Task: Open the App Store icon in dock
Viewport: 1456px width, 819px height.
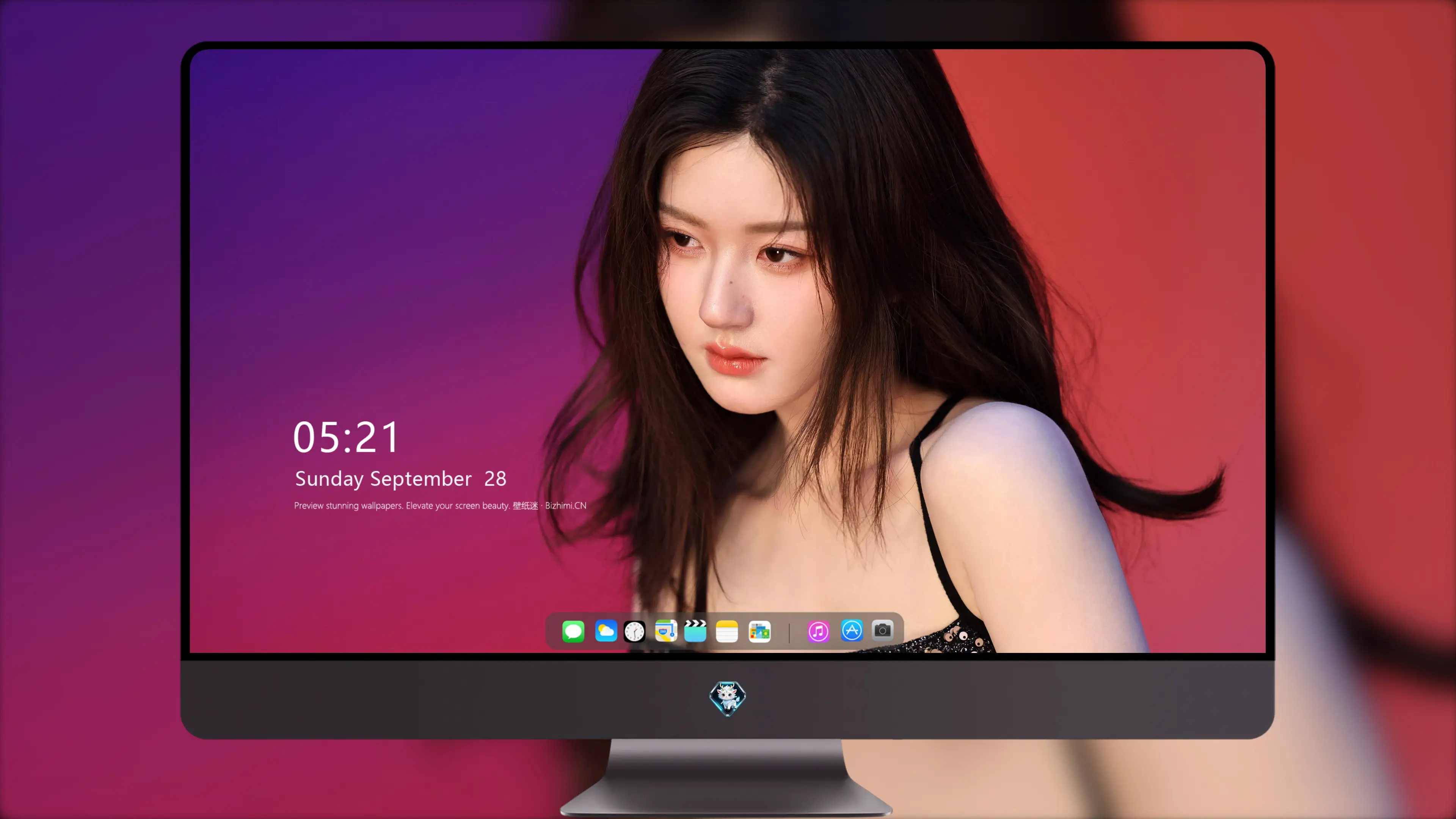Action: (x=852, y=630)
